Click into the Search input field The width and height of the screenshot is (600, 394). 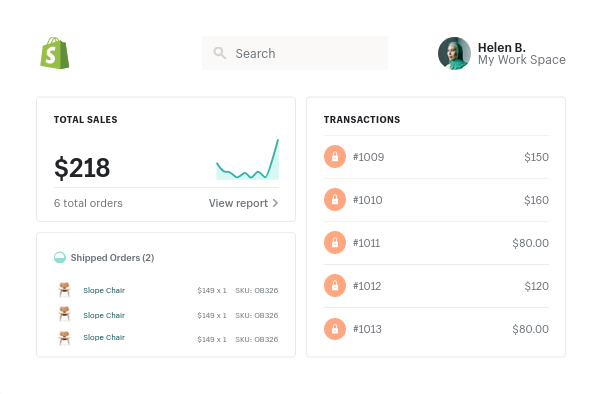(x=295, y=53)
